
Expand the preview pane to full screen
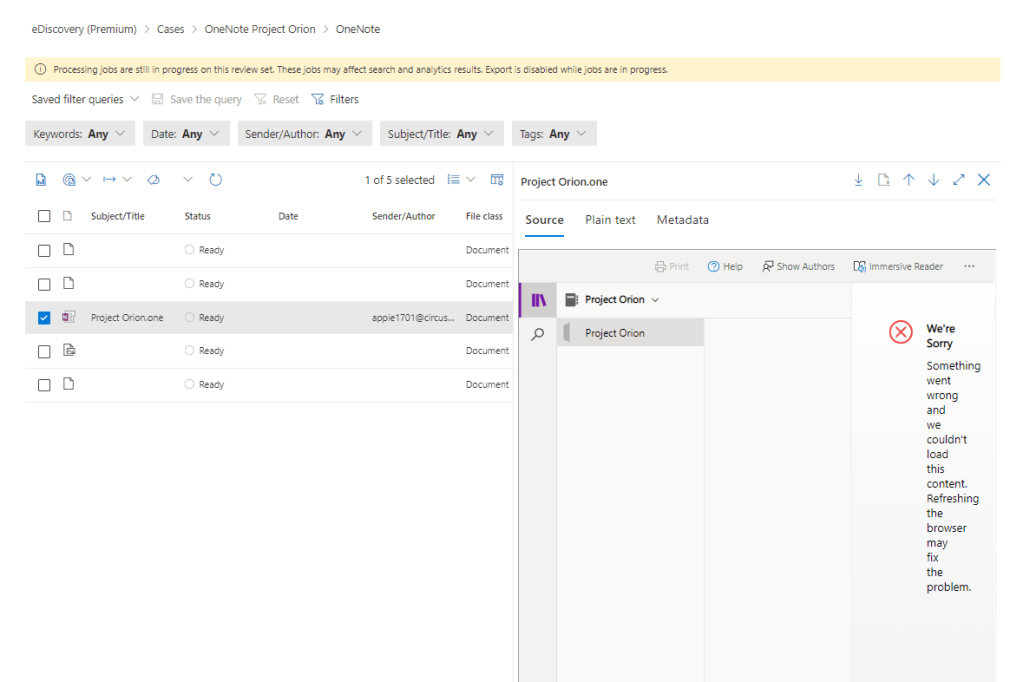(959, 180)
